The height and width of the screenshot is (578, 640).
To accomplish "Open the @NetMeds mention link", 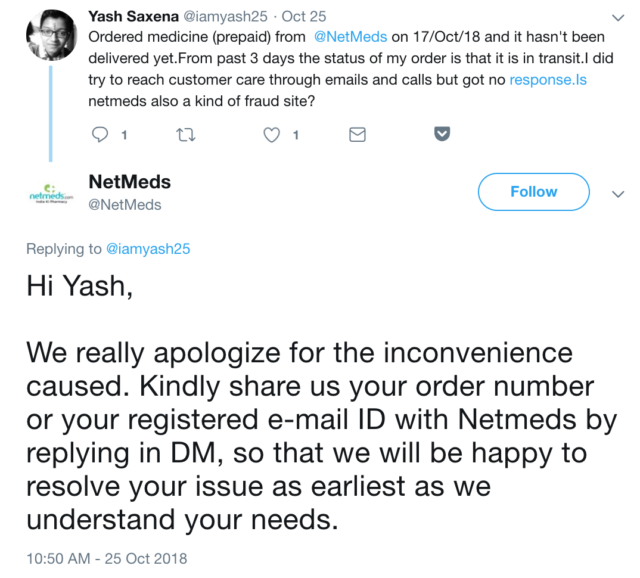I will point(350,37).
